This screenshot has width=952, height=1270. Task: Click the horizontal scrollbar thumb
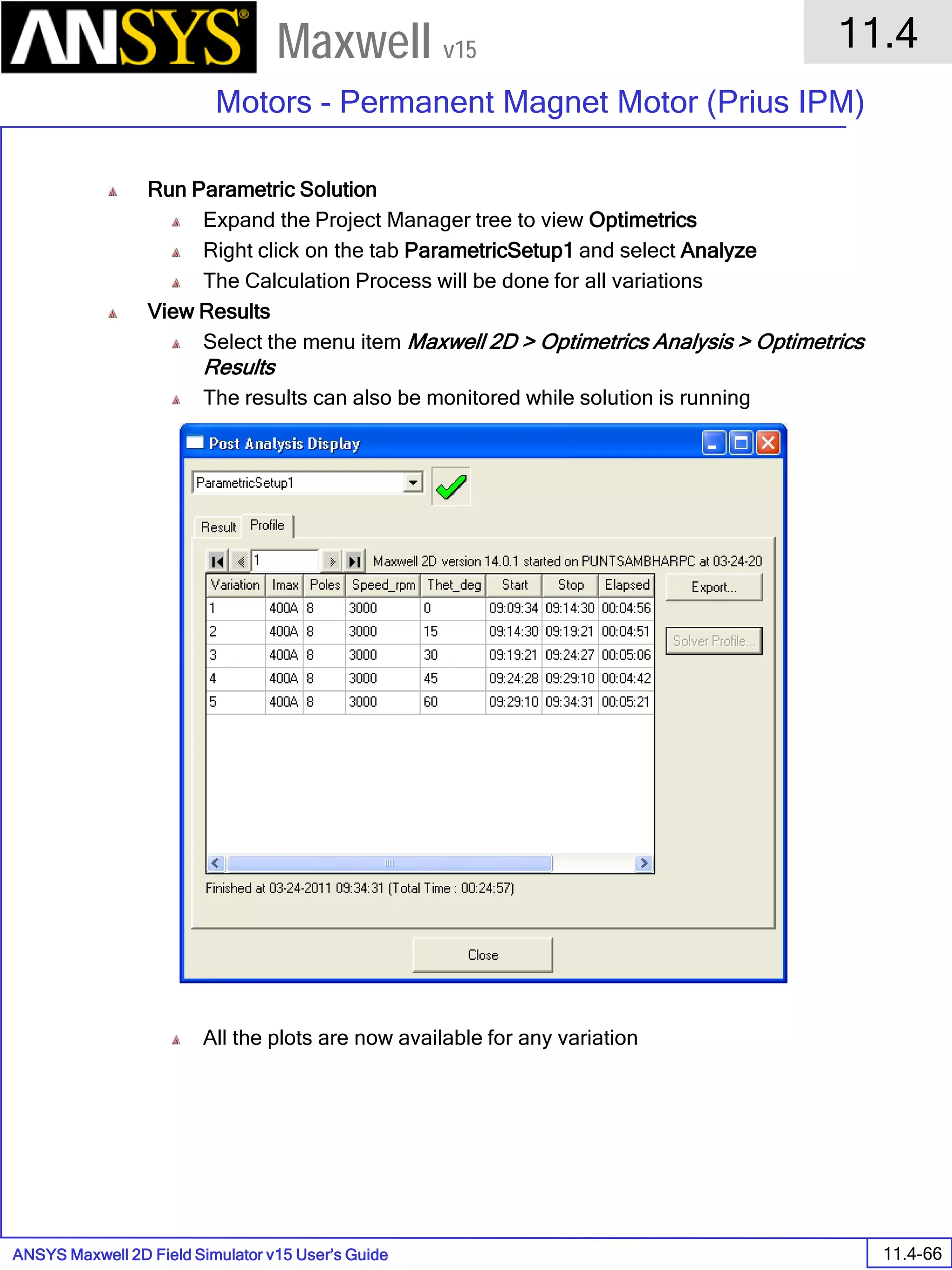[390, 863]
